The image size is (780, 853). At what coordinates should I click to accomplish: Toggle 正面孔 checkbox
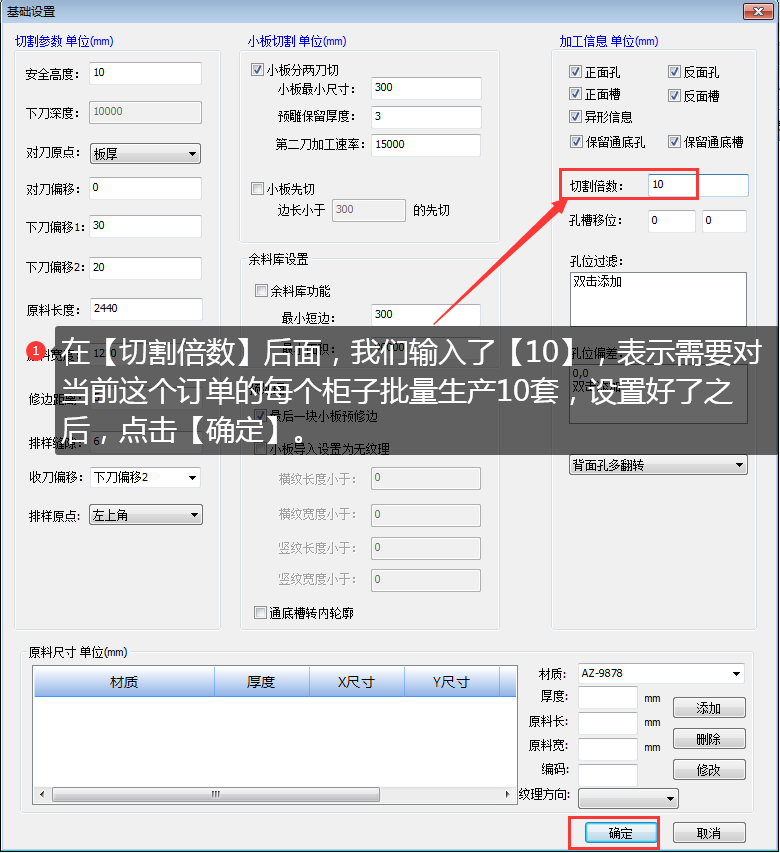point(575,71)
